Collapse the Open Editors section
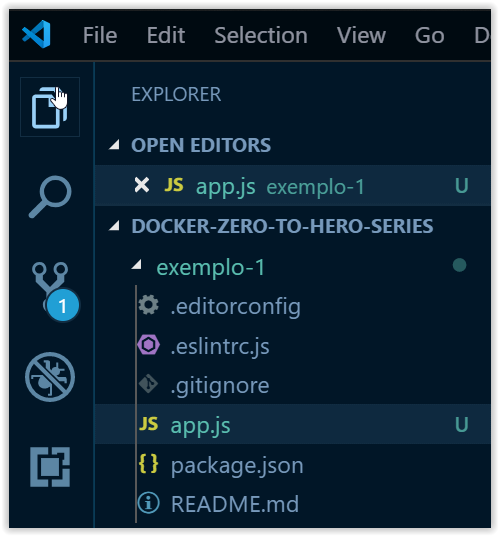Screen dimensions: 499x536 click(x=114, y=145)
